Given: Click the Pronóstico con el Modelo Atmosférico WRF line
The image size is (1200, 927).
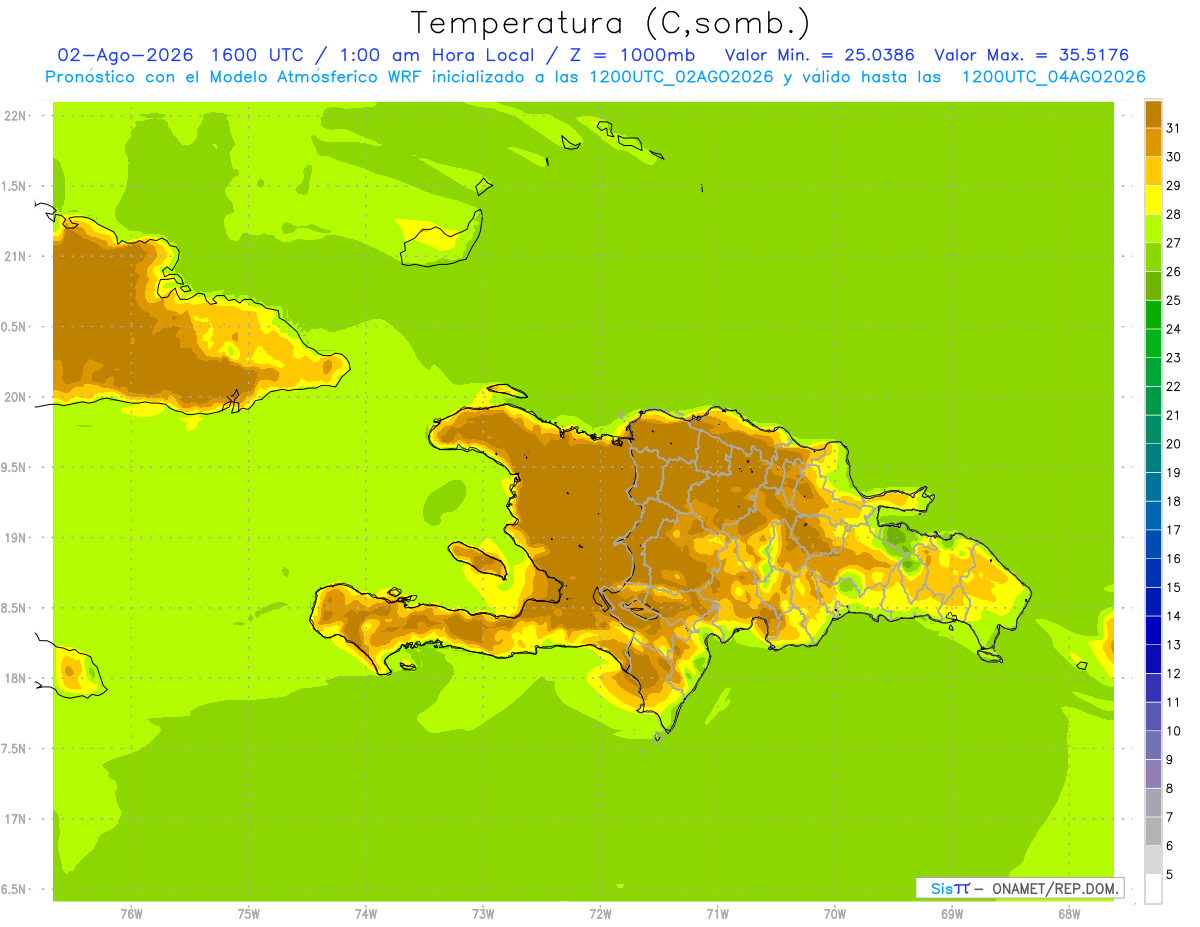Looking at the screenshot, I should (596, 77).
